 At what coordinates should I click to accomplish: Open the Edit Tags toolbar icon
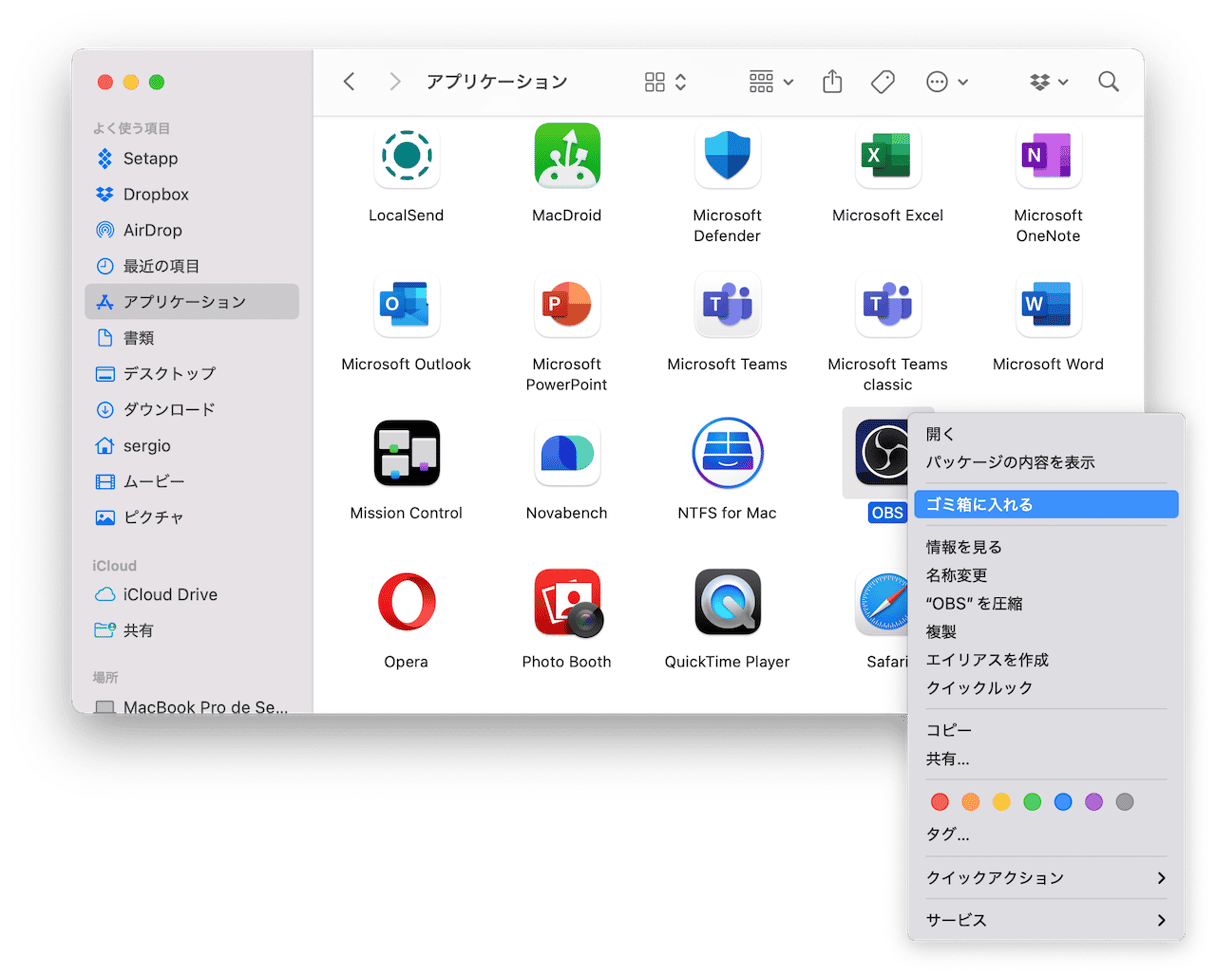[x=882, y=82]
